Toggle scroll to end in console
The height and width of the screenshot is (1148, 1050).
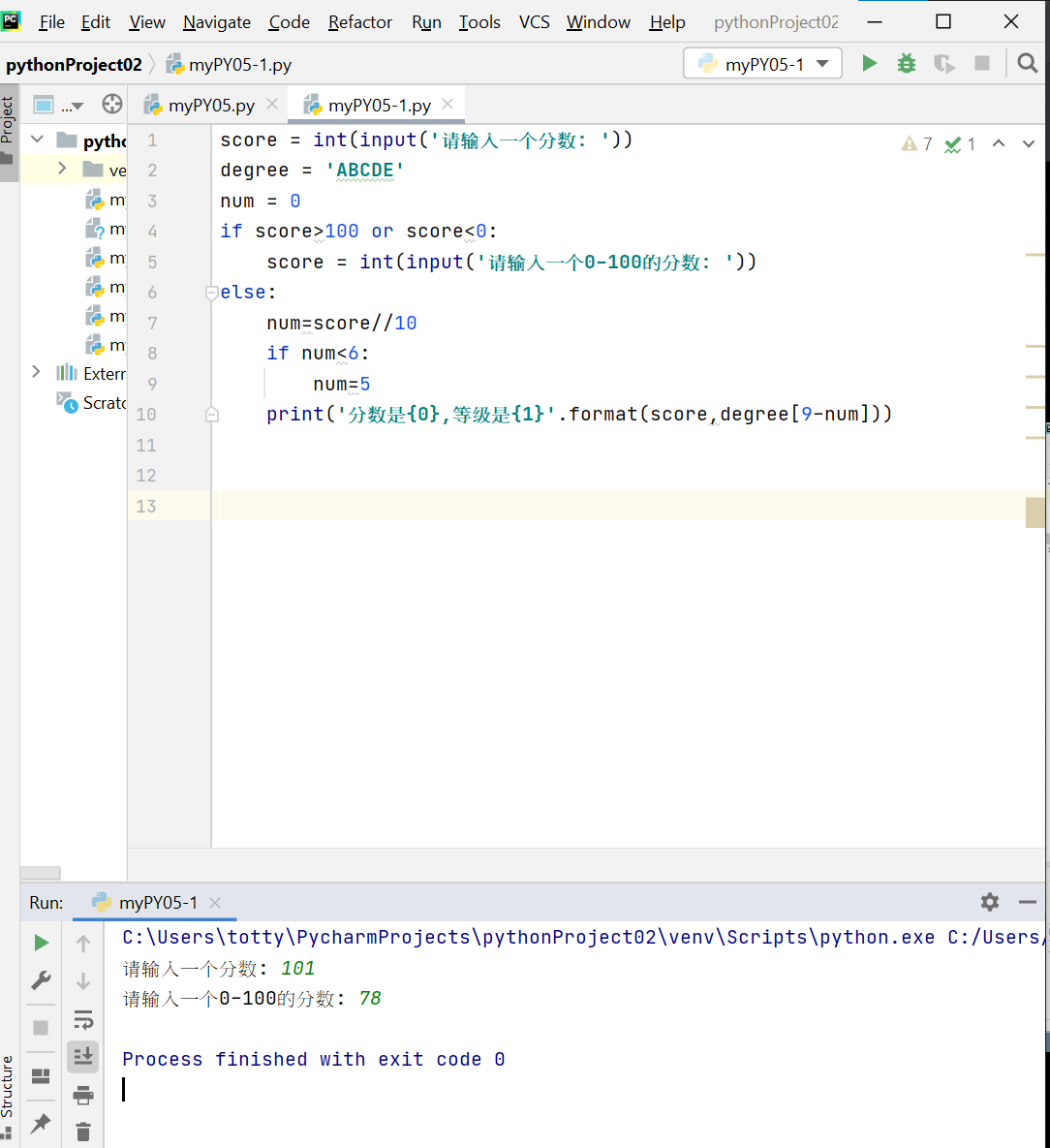(83, 1057)
